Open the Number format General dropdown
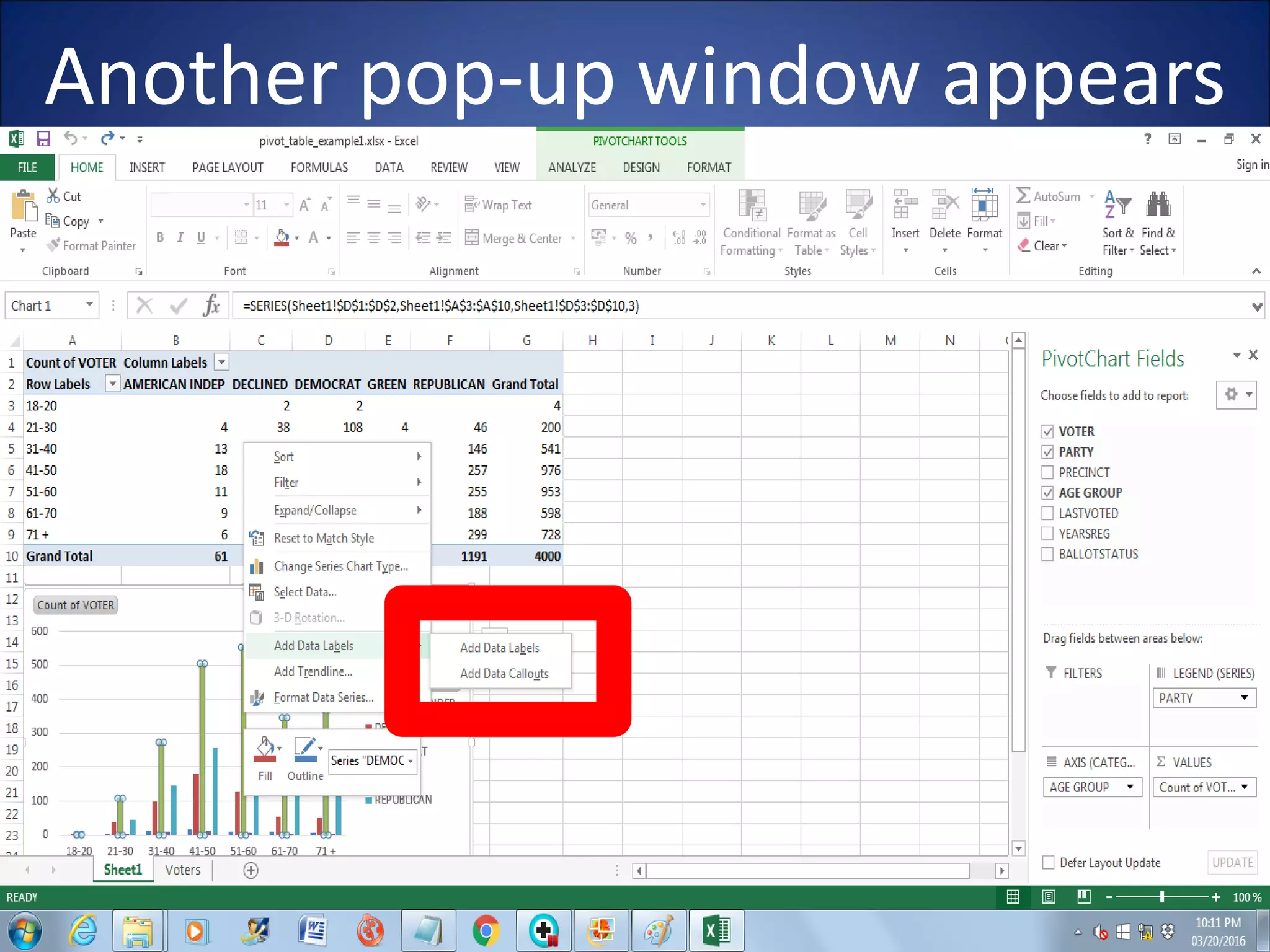This screenshot has height=952, width=1270. click(x=703, y=205)
